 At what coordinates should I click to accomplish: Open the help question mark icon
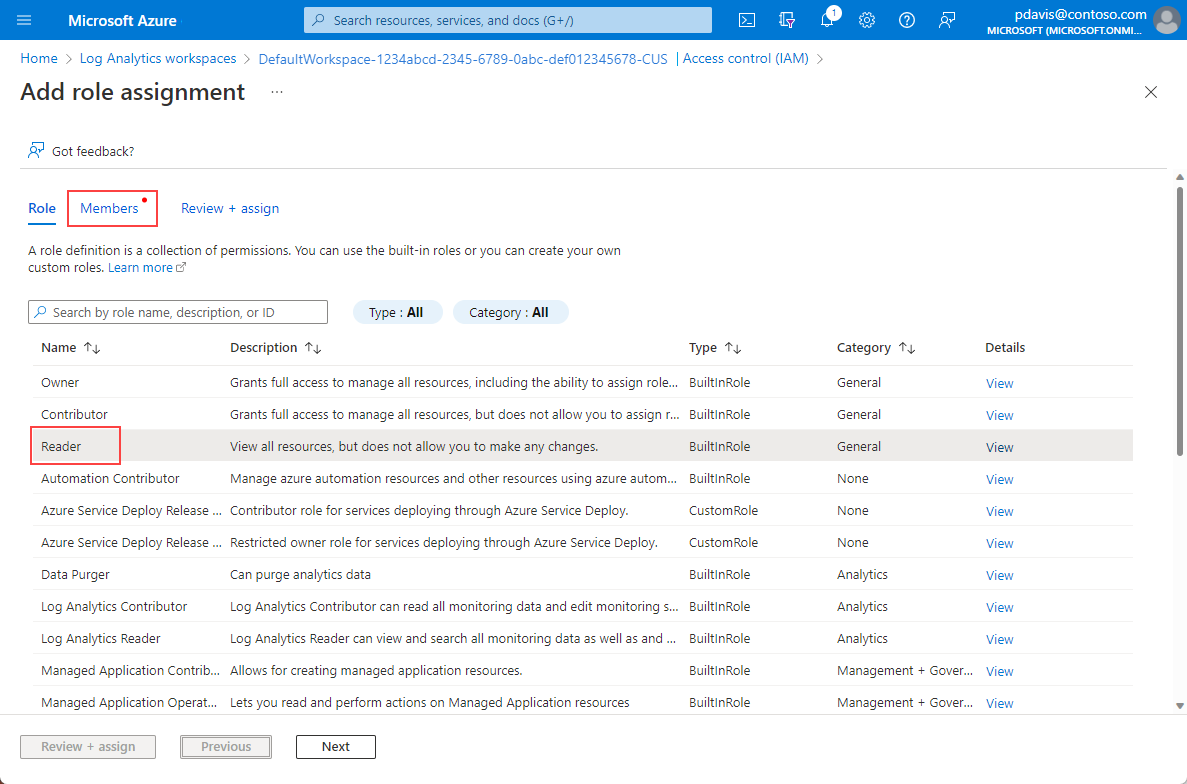point(907,20)
